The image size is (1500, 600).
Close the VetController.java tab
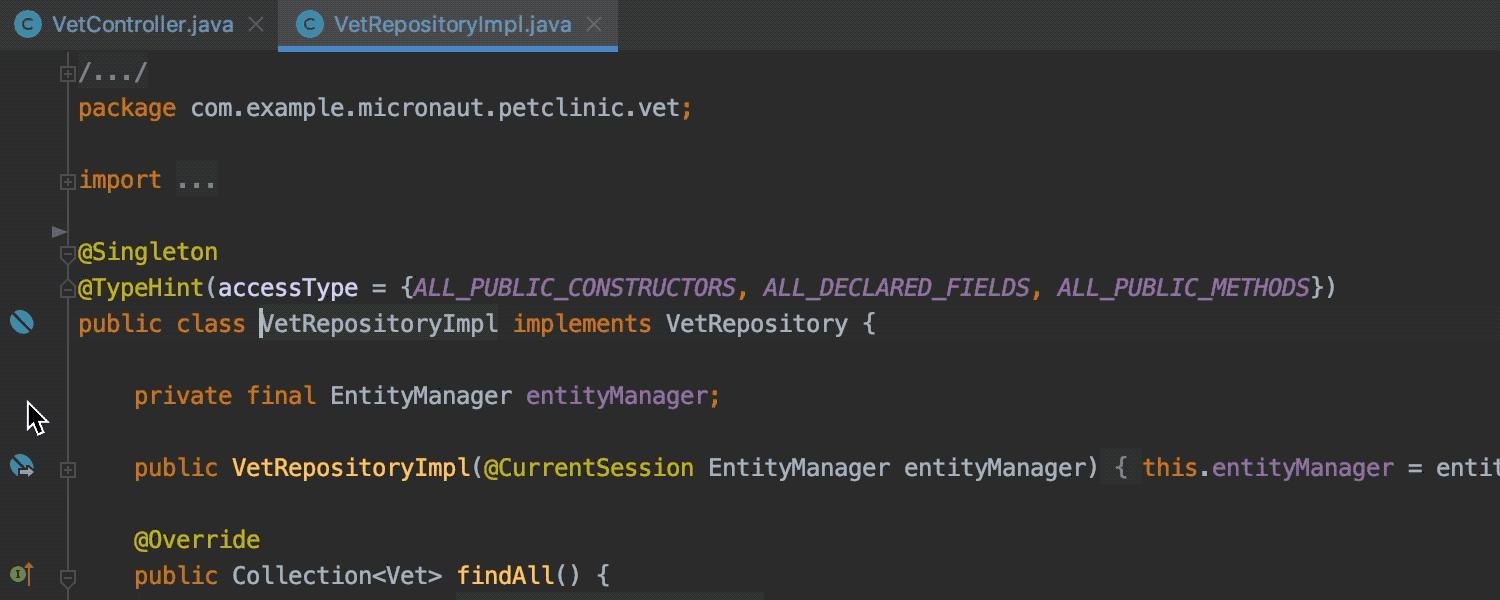click(x=256, y=24)
